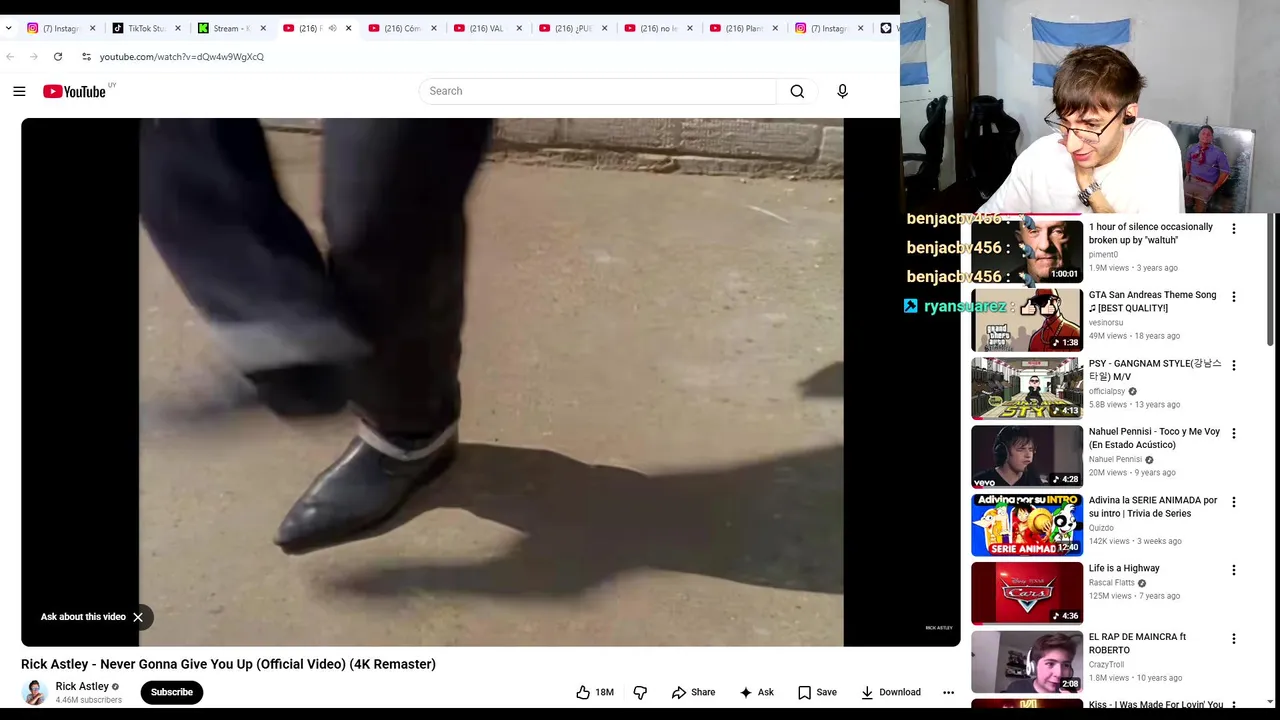This screenshot has height=720, width=1280.
Task: Open the Ask sparkle button
Action: coord(757,692)
